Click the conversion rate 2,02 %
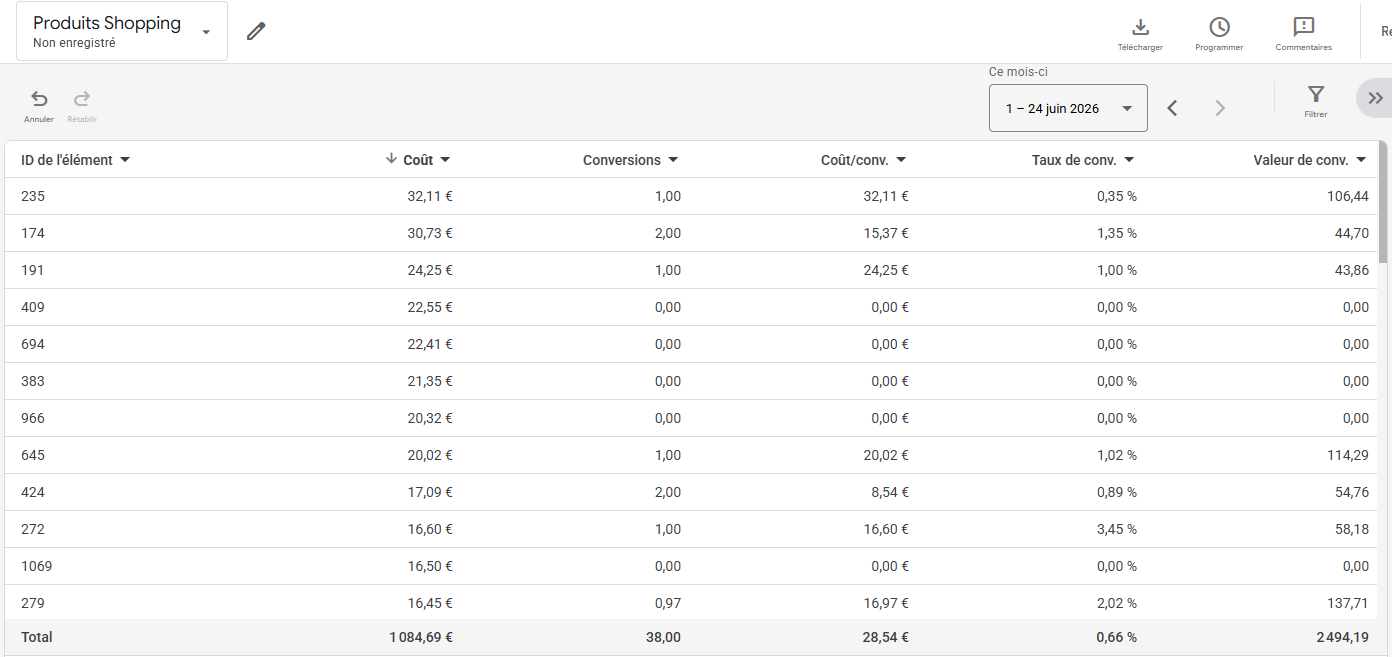The image size is (1392, 657). 1117,603
